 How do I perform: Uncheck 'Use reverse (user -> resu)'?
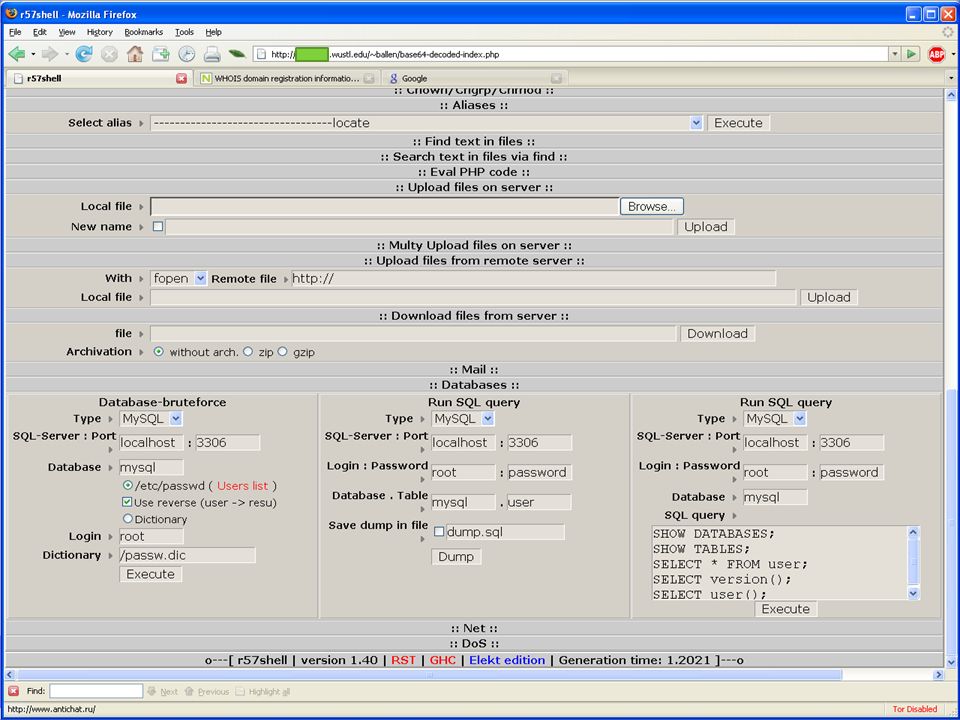tap(127, 502)
